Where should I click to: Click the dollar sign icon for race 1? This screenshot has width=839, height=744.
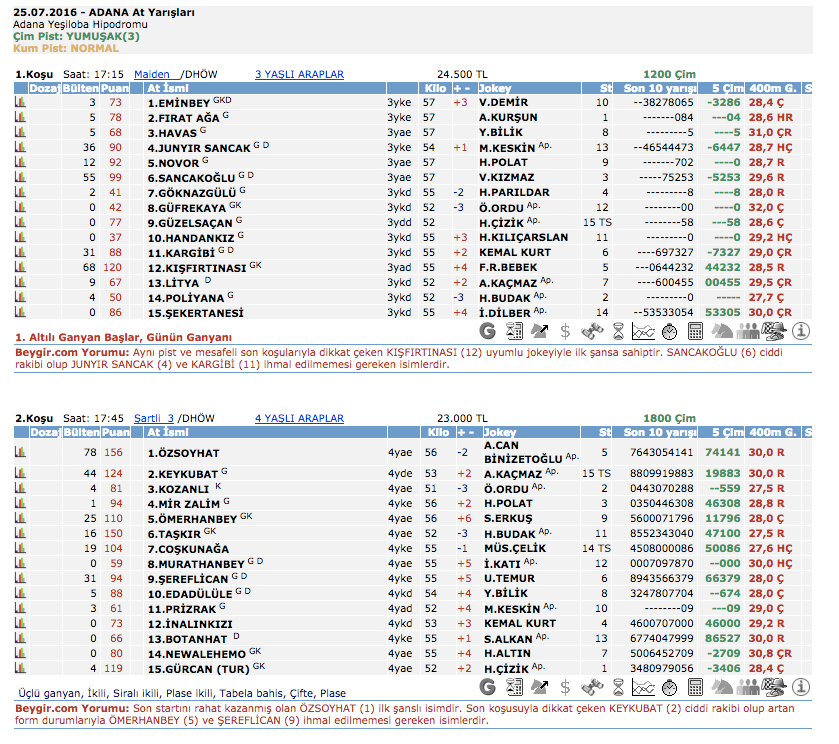point(565,330)
